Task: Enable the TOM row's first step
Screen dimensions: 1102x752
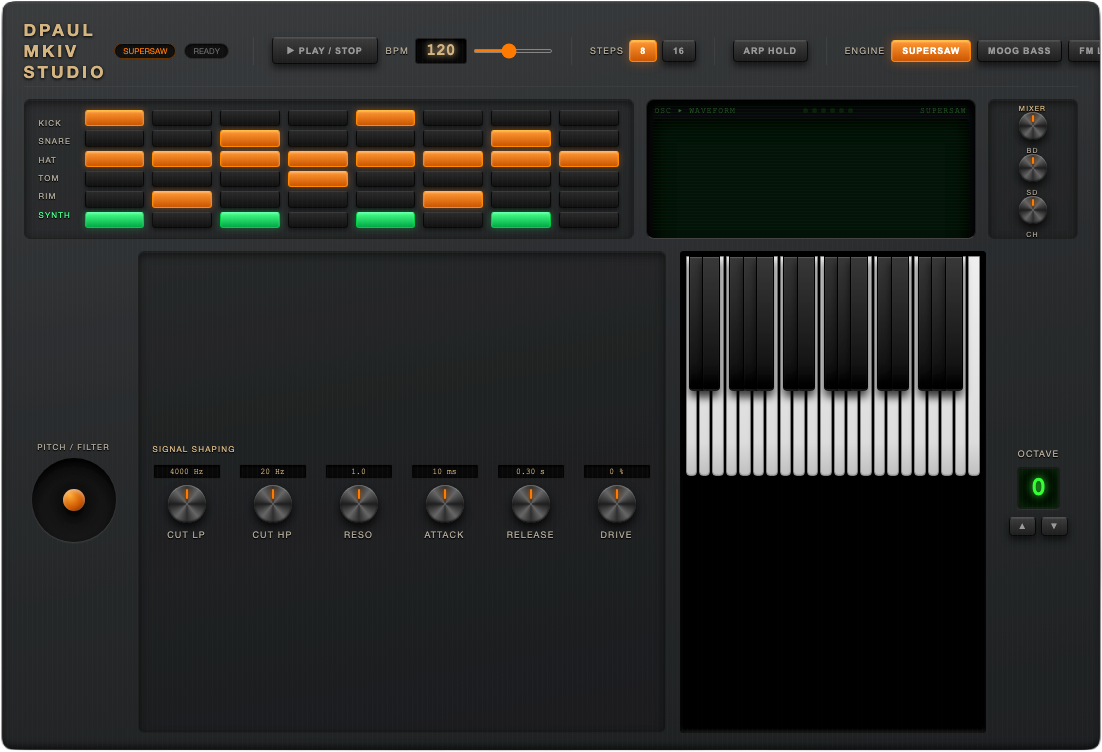Action: click(x=115, y=179)
